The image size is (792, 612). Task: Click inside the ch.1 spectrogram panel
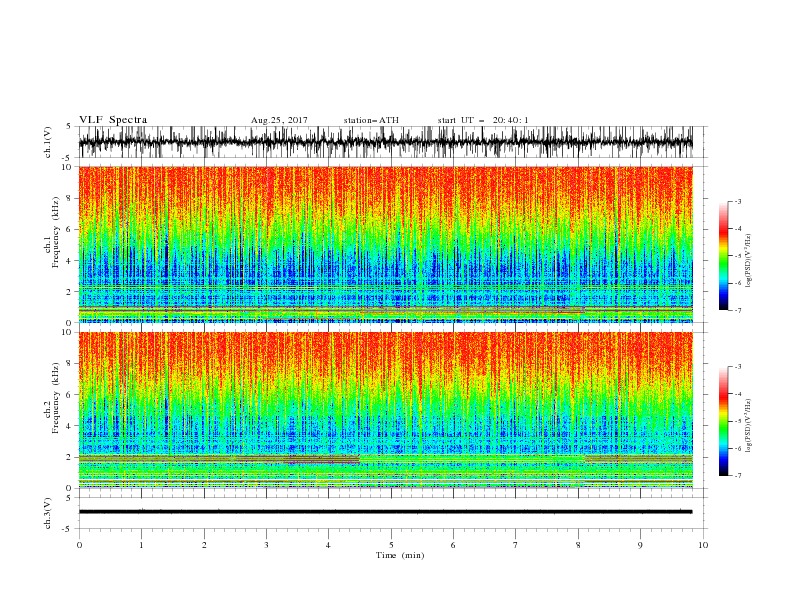click(x=385, y=244)
